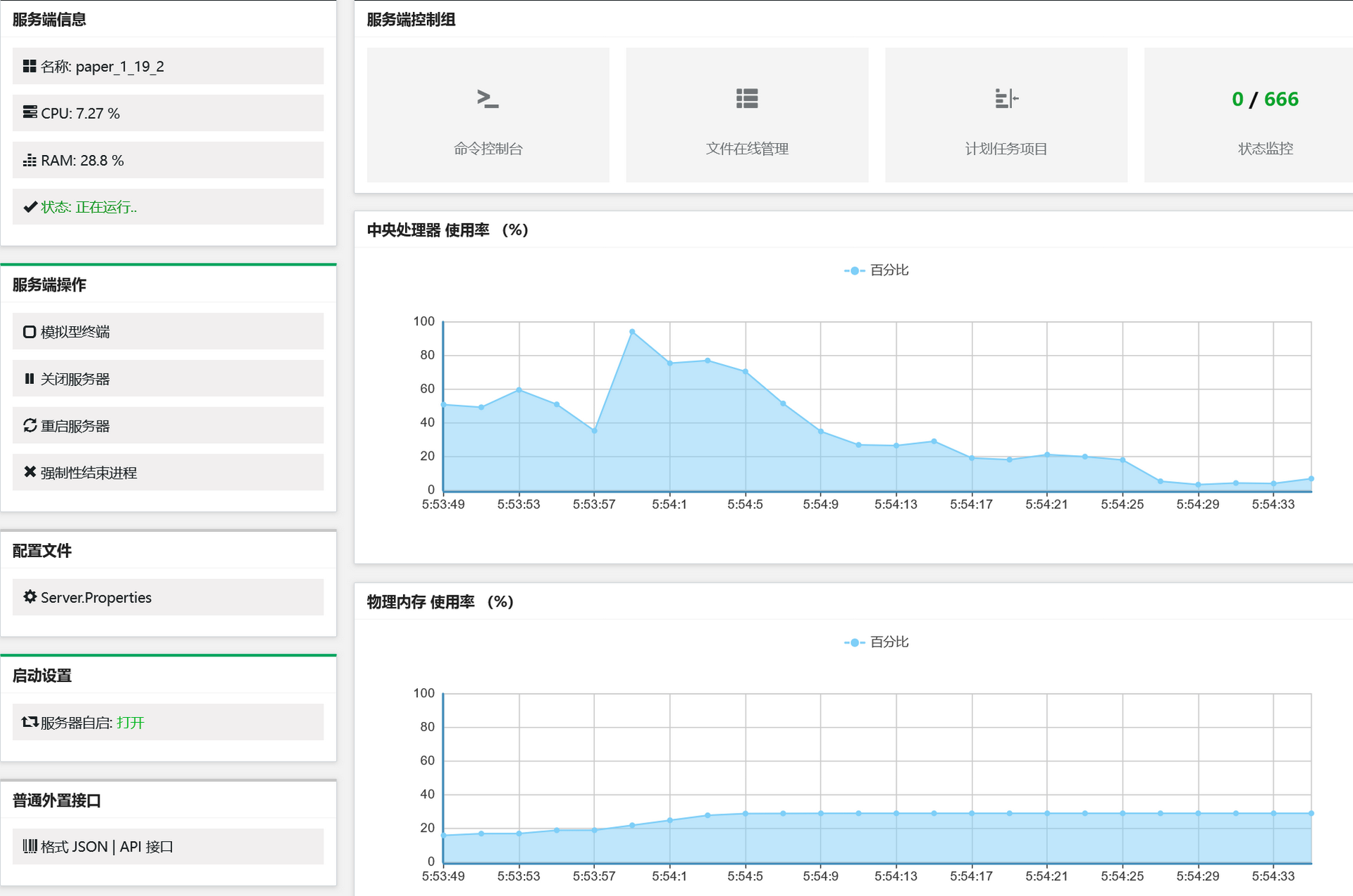
Task: Toggle 百分比 legend in CPU usage chart
Action: click(877, 270)
